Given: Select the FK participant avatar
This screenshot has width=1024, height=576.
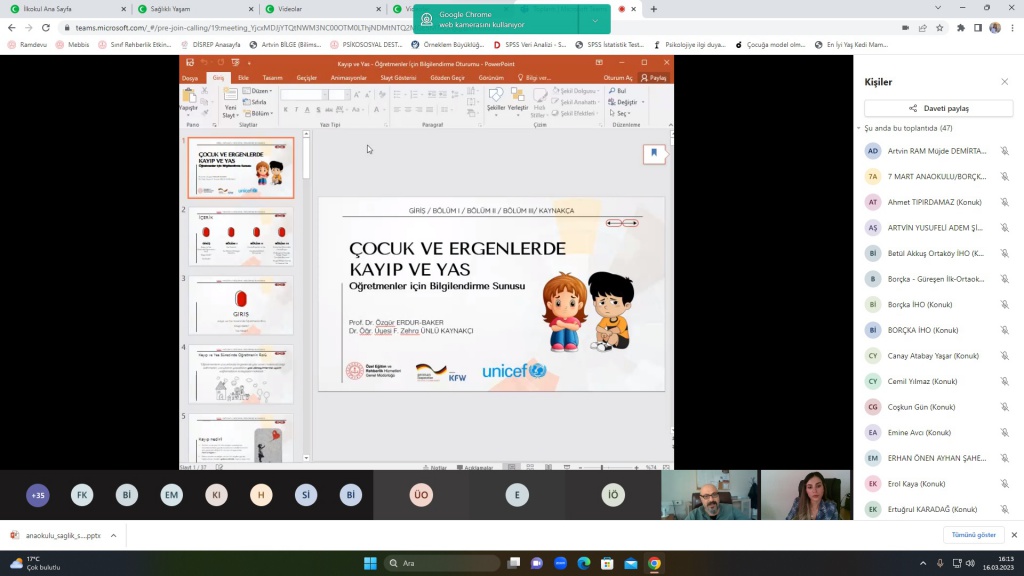Looking at the screenshot, I should tap(83, 495).
